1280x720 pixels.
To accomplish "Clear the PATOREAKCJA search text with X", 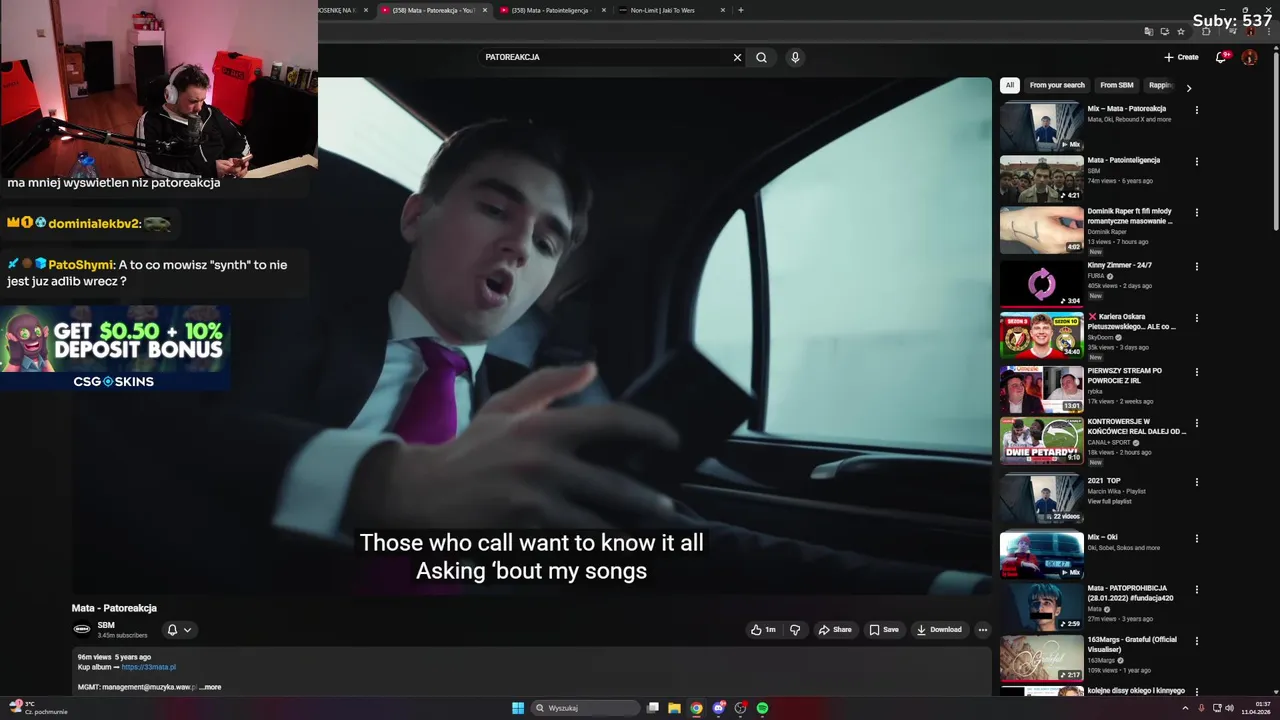I will point(737,57).
